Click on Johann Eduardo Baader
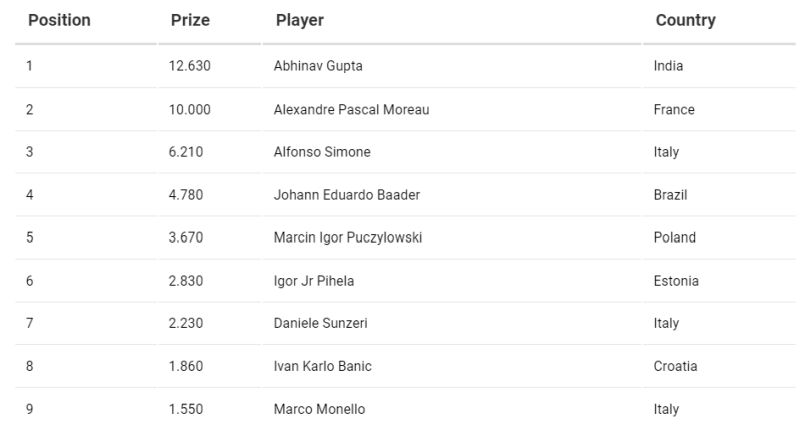Screen dimensions: 800x430 click(346, 195)
